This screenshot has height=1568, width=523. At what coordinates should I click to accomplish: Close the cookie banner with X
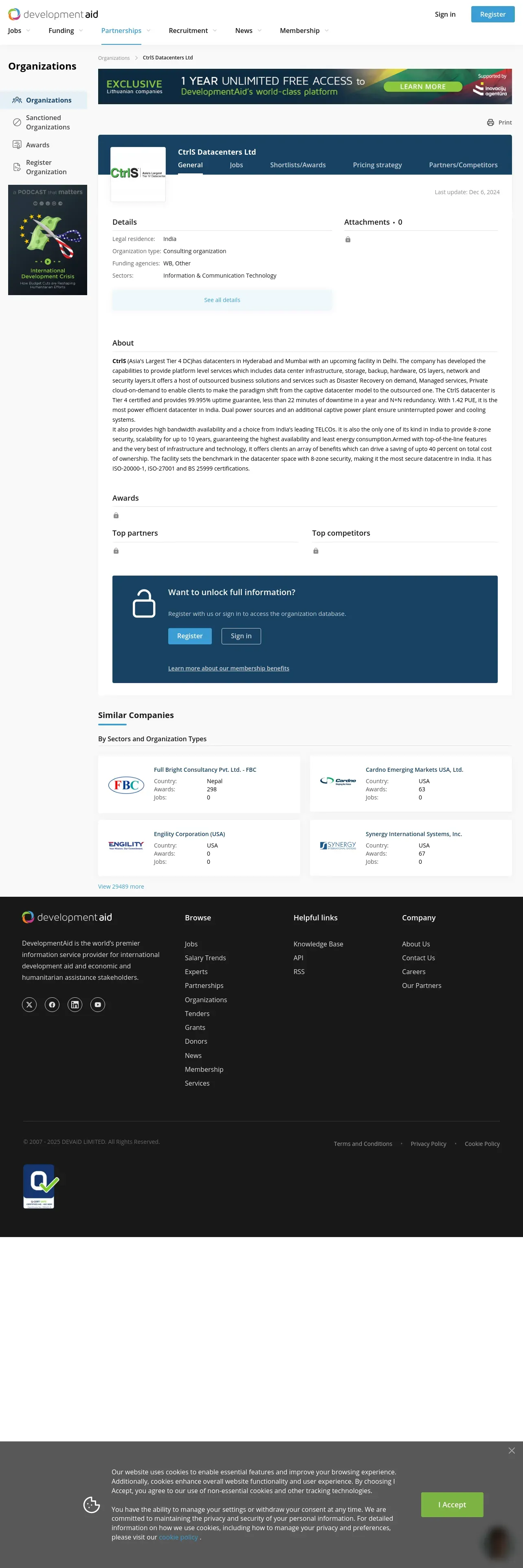[x=512, y=1450]
